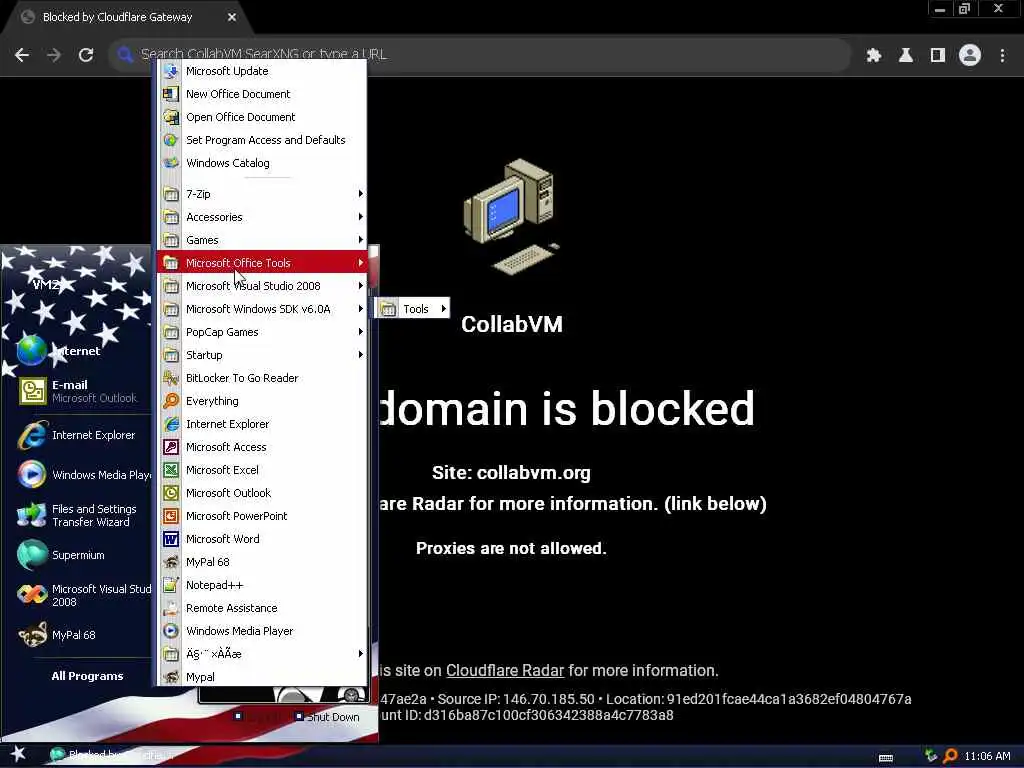This screenshot has width=1024, height=768.
Task: Click the Windows Catalog icon
Action: click(171, 163)
